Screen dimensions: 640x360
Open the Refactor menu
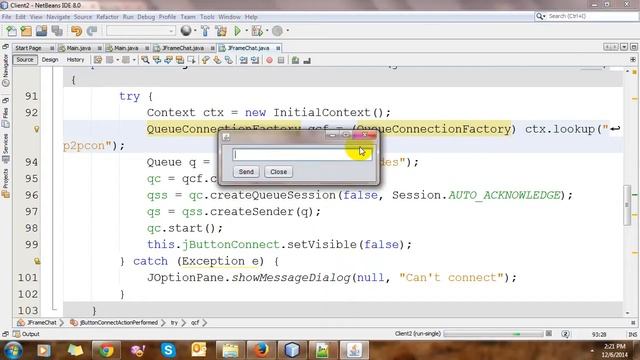107,17
